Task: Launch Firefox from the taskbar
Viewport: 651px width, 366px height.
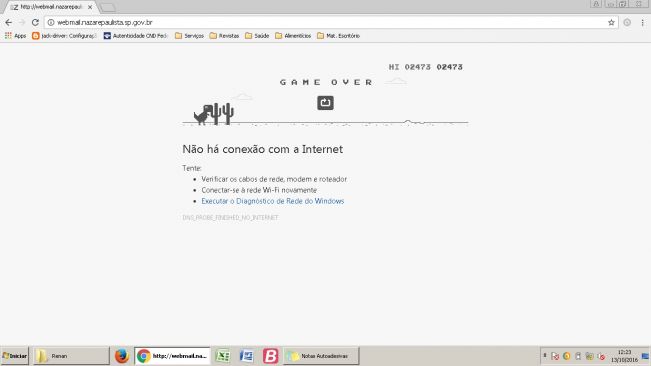Action: 122,356
